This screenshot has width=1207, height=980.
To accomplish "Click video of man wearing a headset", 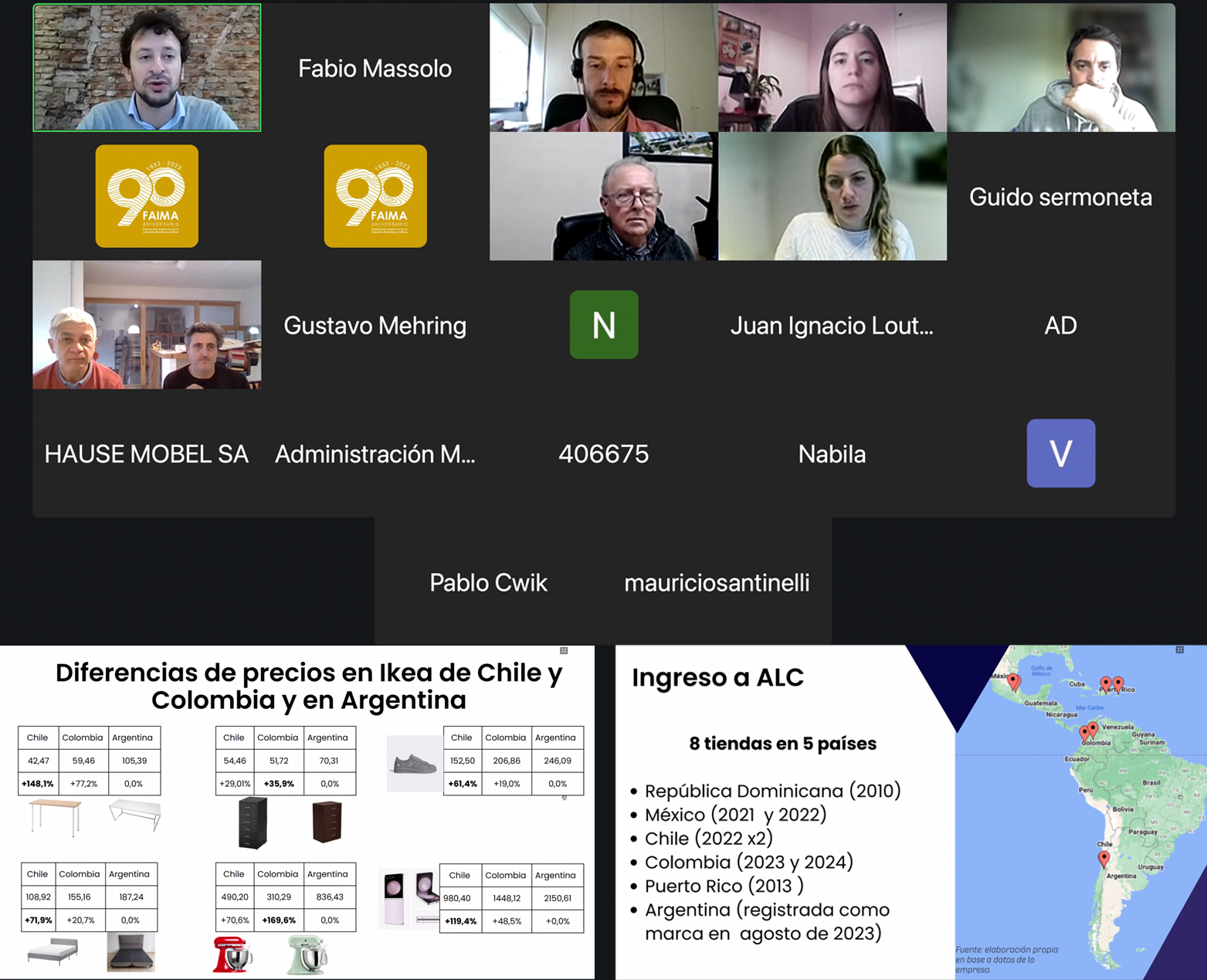I will (x=603, y=68).
